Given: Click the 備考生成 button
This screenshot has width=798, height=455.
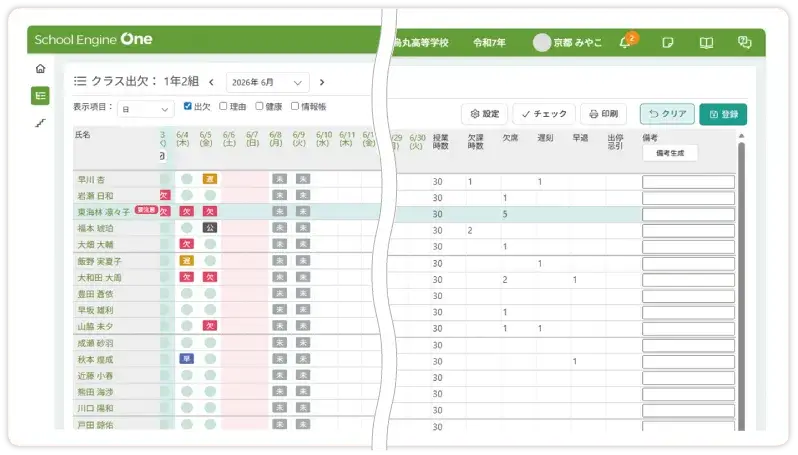Looking at the screenshot, I should [670, 153].
